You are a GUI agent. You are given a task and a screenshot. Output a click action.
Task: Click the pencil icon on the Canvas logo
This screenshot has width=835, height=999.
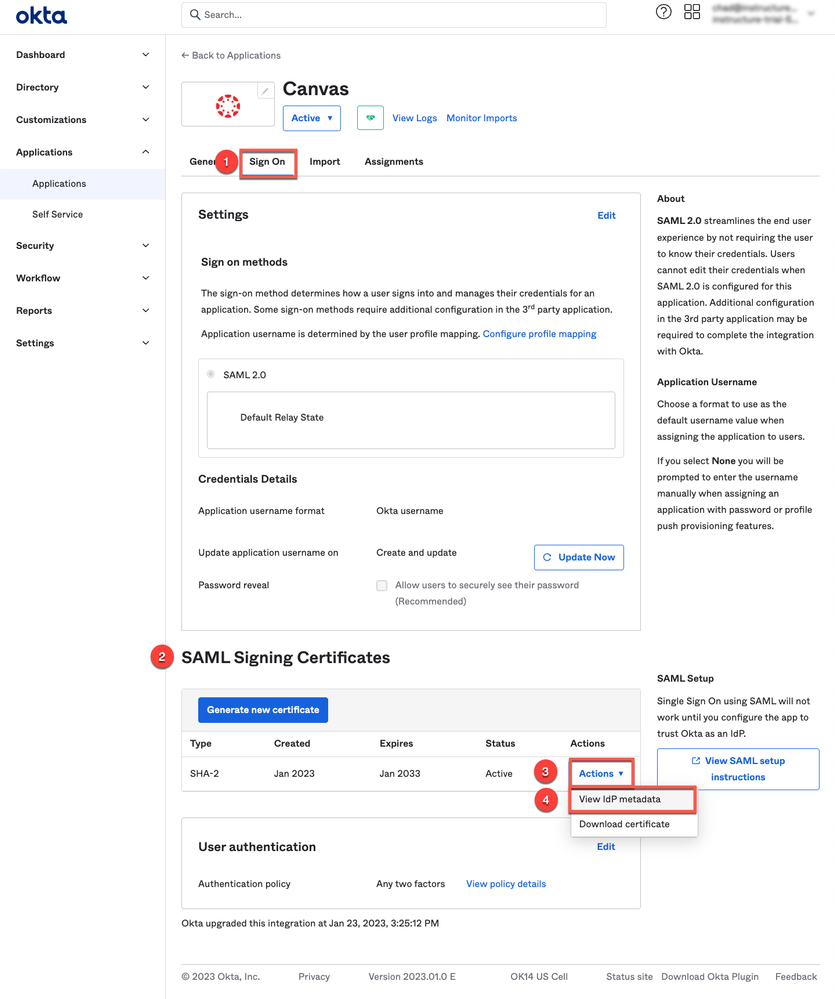click(x=266, y=89)
